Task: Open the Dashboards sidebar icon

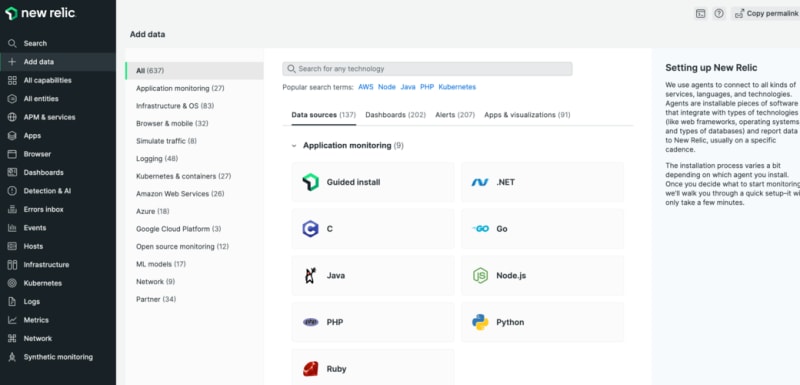Action: click(x=12, y=172)
